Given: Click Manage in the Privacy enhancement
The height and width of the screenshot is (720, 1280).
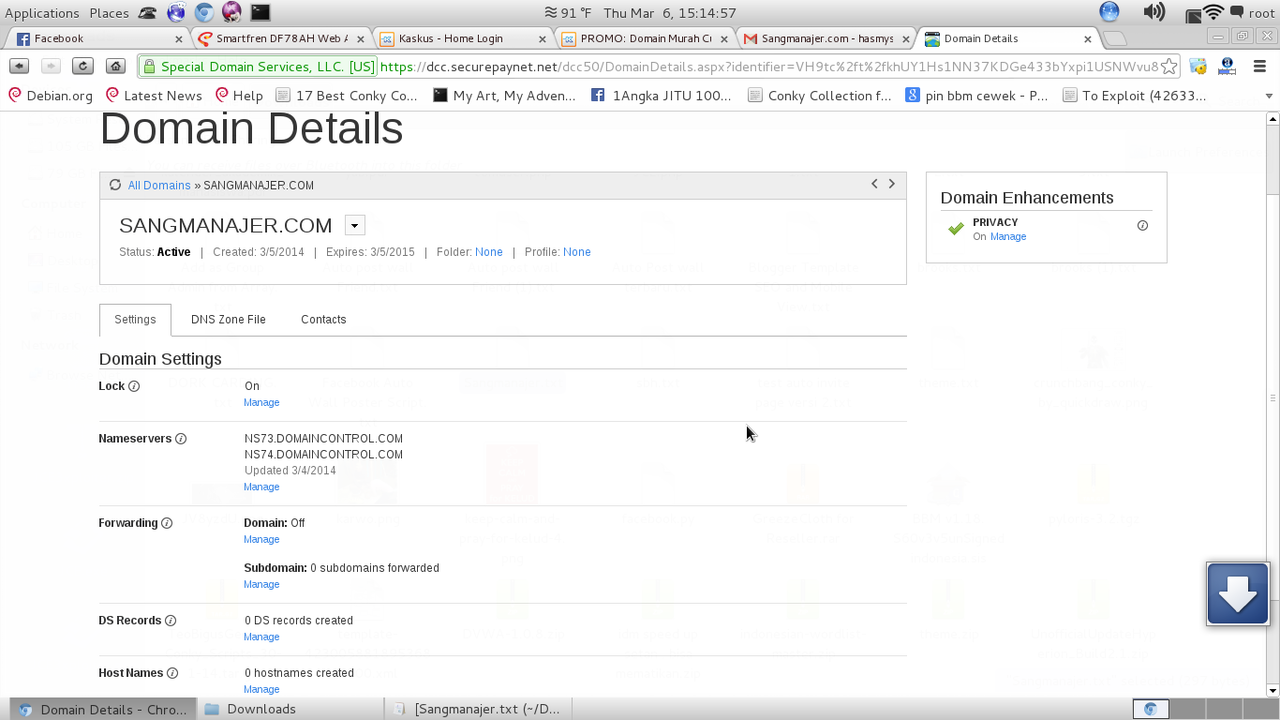Looking at the screenshot, I should [1008, 237].
